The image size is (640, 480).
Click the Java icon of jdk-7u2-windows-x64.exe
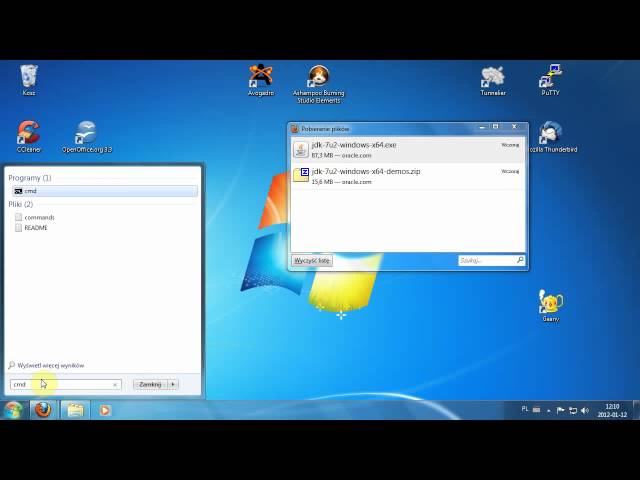[301, 150]
